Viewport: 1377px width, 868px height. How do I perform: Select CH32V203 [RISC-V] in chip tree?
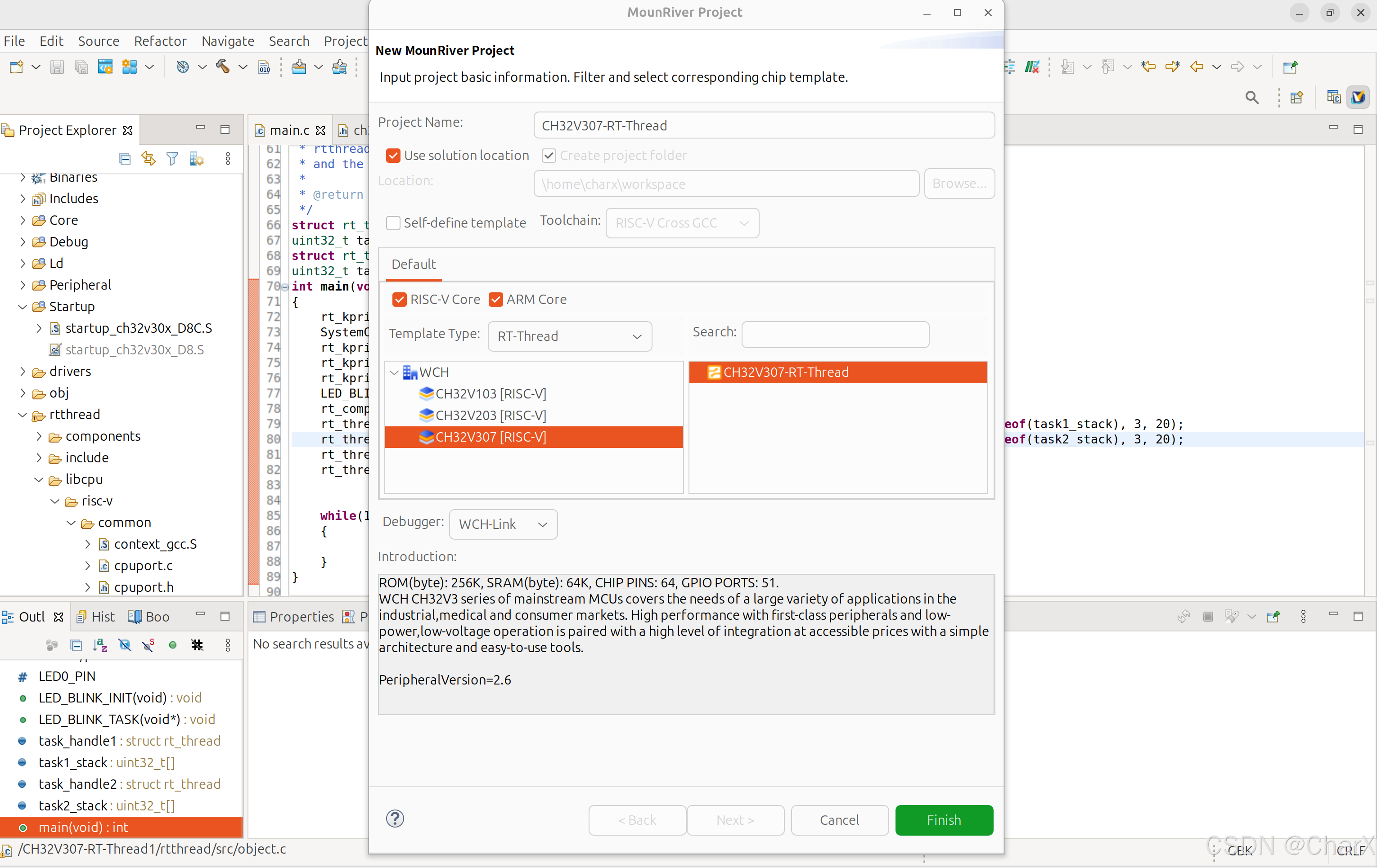[490, 415]
